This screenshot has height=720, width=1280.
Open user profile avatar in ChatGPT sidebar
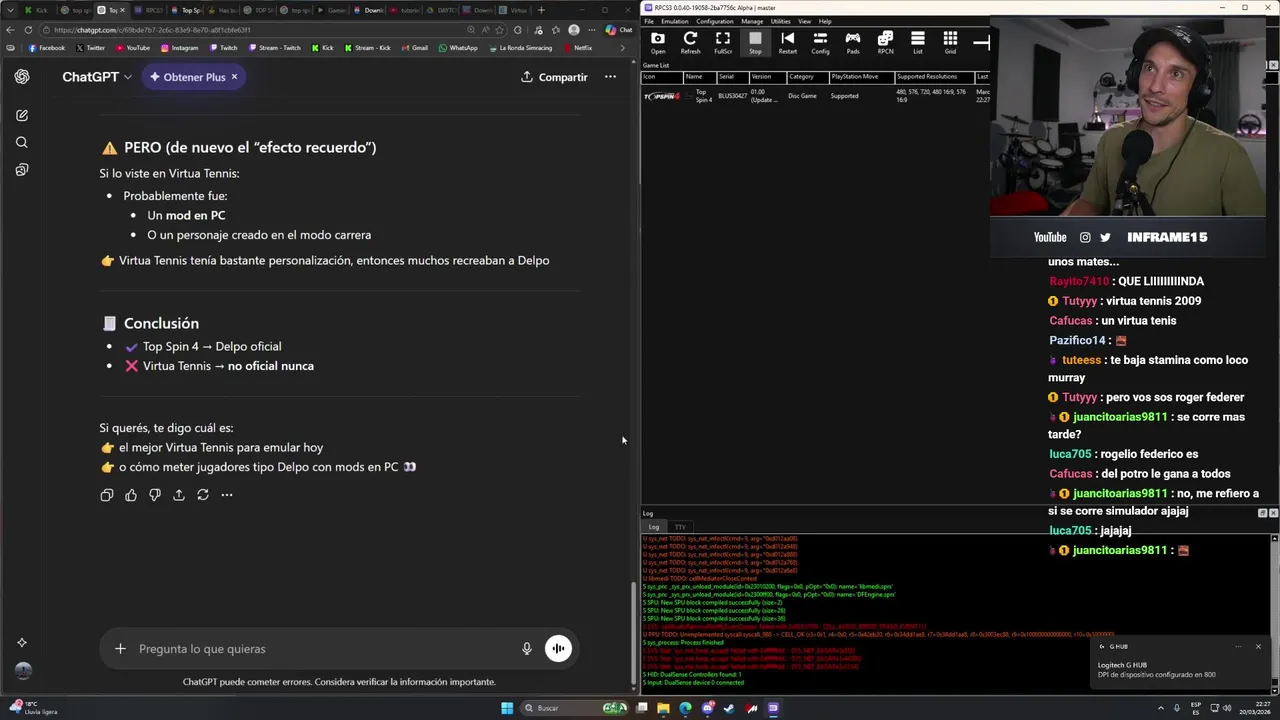pos(23,671)
